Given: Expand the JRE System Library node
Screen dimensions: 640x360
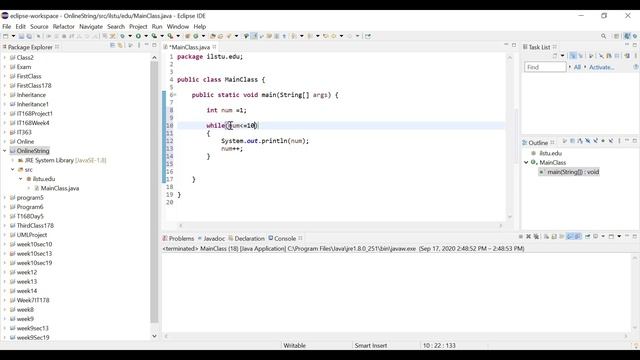Looking at the screenshot, I should pyautogui.click(x=13, y=160).
